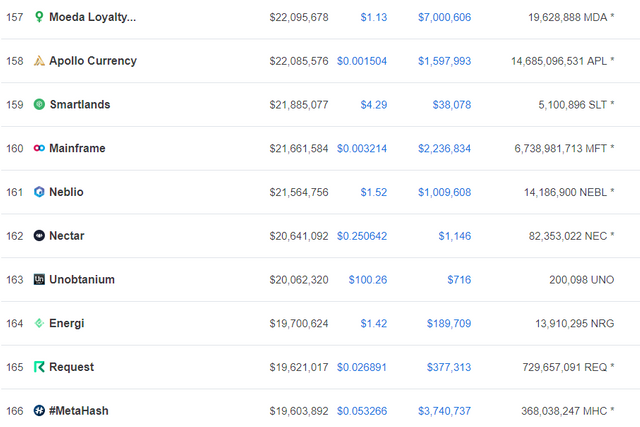Open the #MetaHash coin page
The image size is (640, 427).
(x=79, y=411)
